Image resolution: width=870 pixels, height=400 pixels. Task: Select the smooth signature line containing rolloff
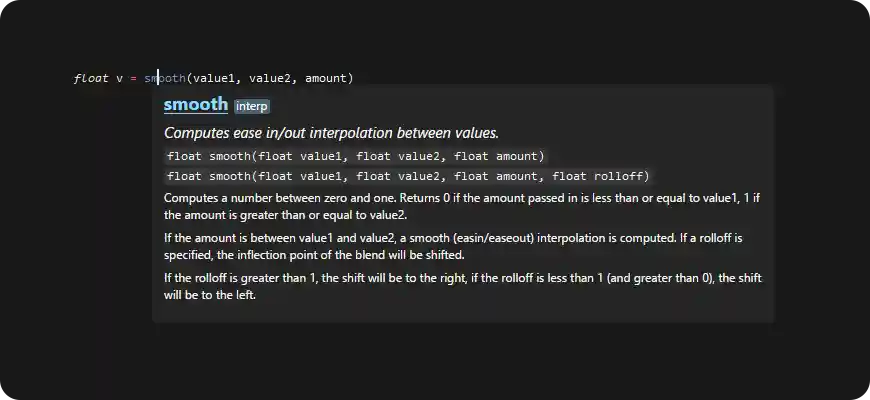408,176
